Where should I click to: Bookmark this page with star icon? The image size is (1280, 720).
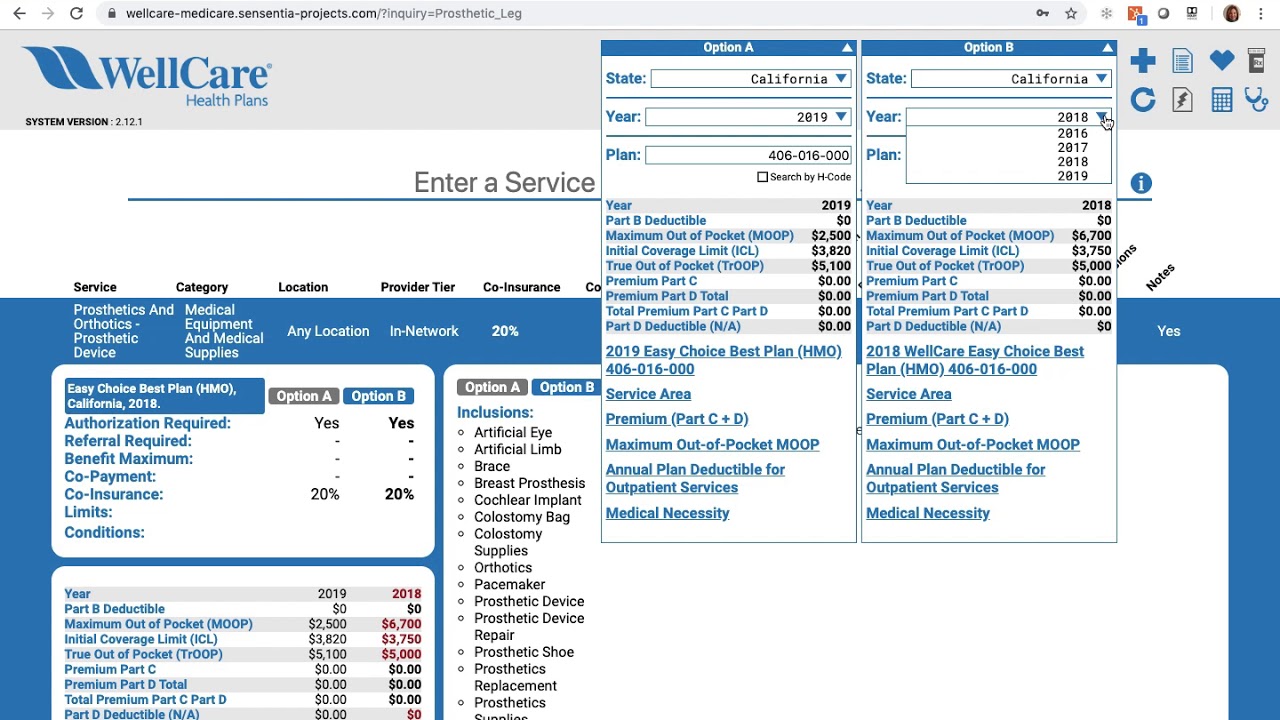1071,13
